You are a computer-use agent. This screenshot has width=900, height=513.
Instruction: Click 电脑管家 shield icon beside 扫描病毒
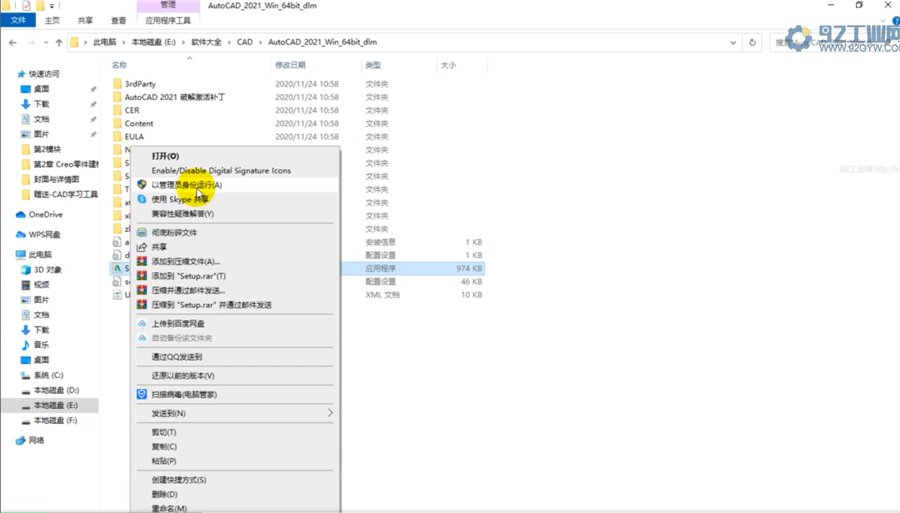tap(142, 394)
